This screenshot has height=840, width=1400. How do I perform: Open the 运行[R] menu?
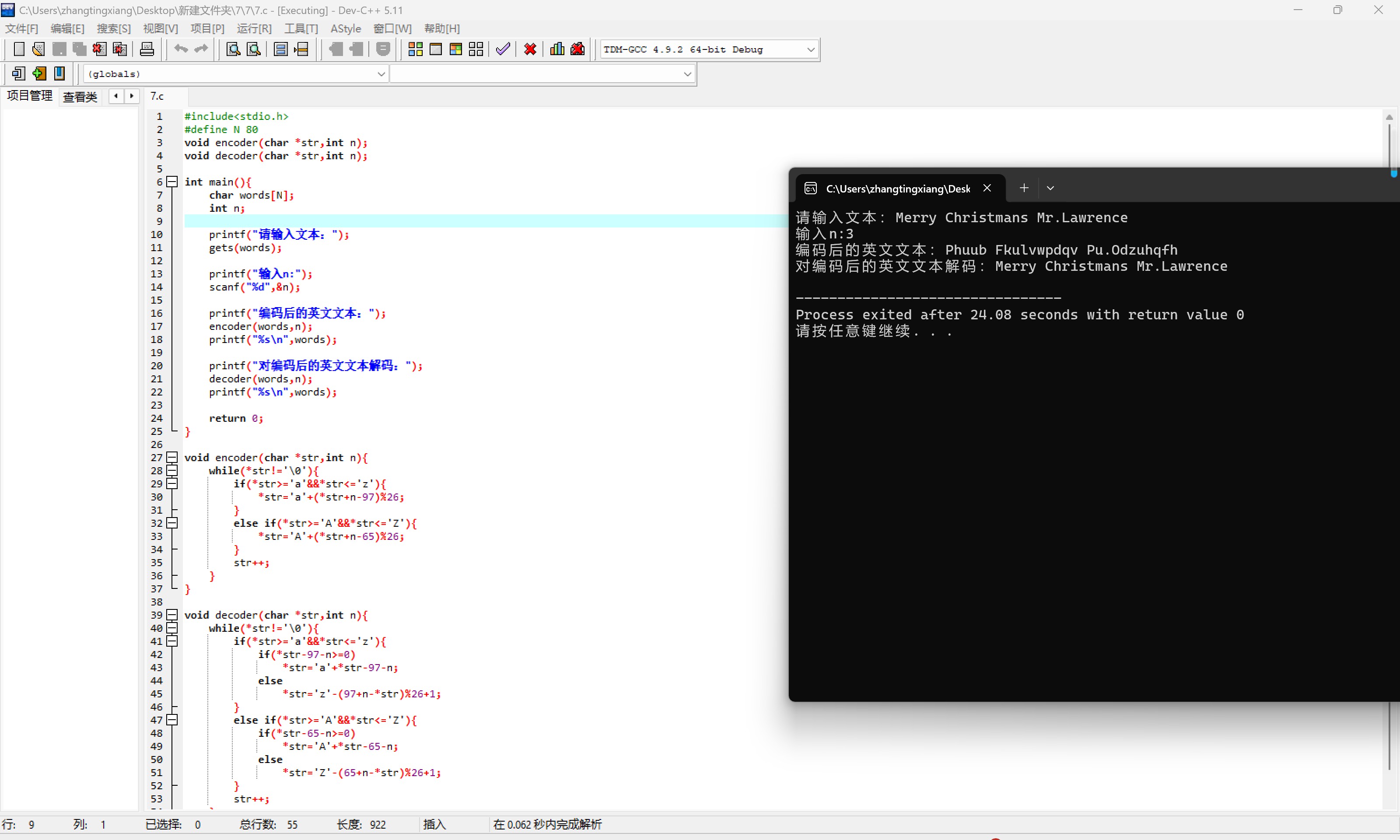[253, 28]
